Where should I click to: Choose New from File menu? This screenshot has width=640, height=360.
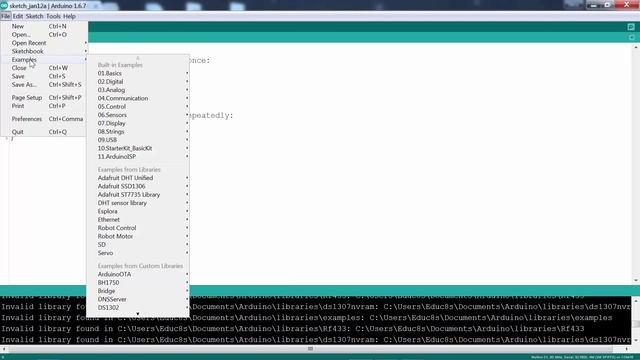tap(44, 26)
